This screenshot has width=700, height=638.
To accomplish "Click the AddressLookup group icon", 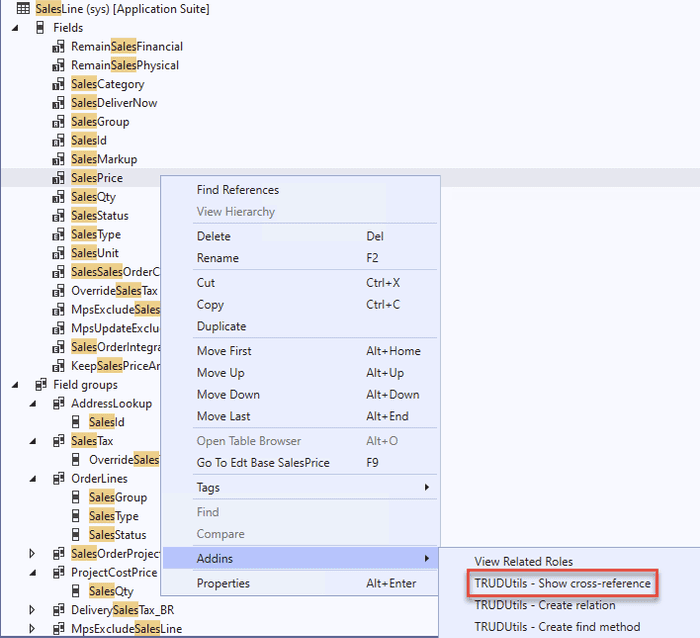I will (58, 404).
